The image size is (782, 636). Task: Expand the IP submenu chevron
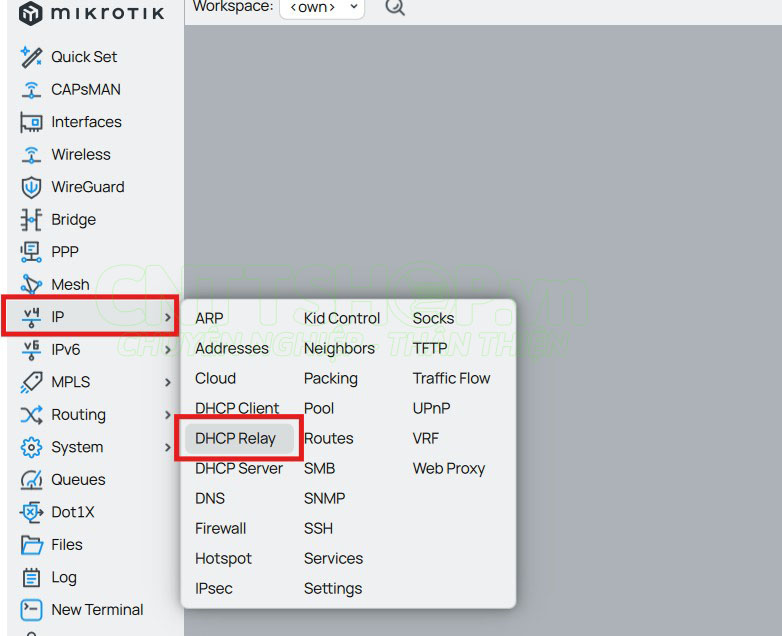pyautogui.click(x=168, y=317)
